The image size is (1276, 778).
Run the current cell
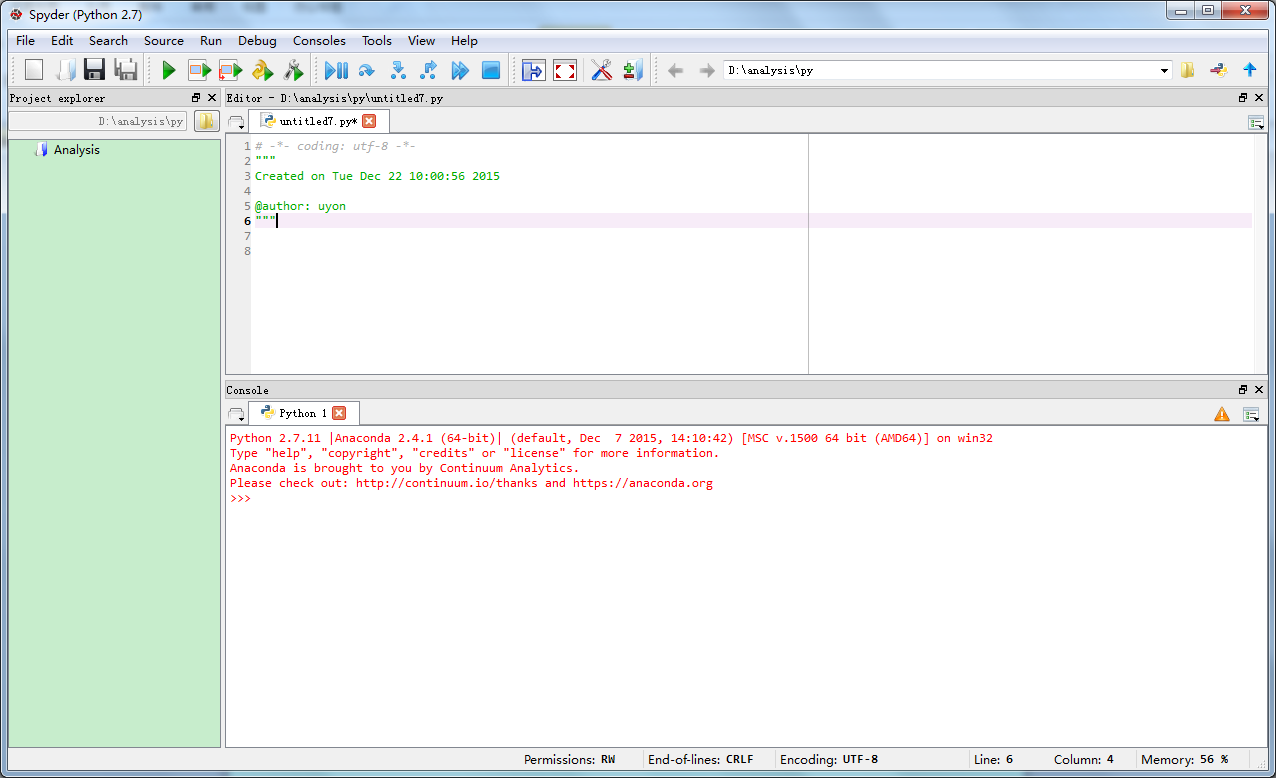(200, 70)
